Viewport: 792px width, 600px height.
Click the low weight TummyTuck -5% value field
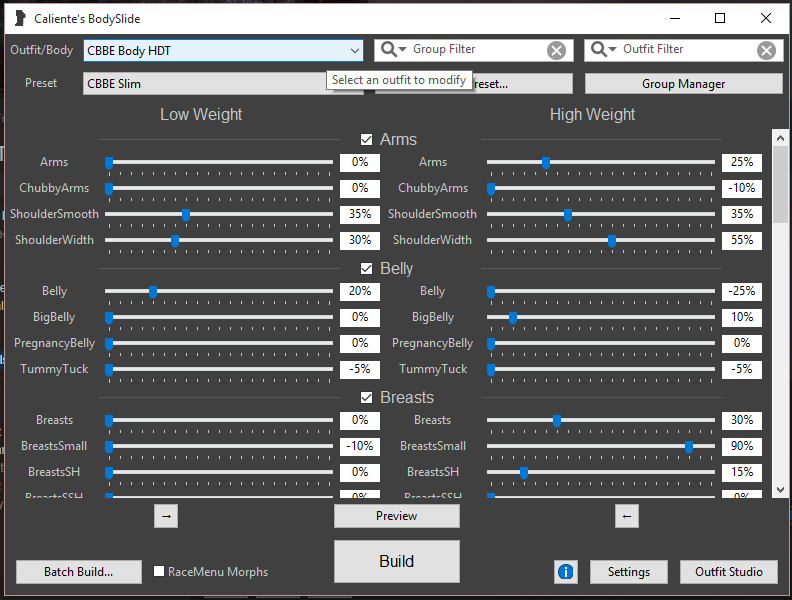(360, 369)
